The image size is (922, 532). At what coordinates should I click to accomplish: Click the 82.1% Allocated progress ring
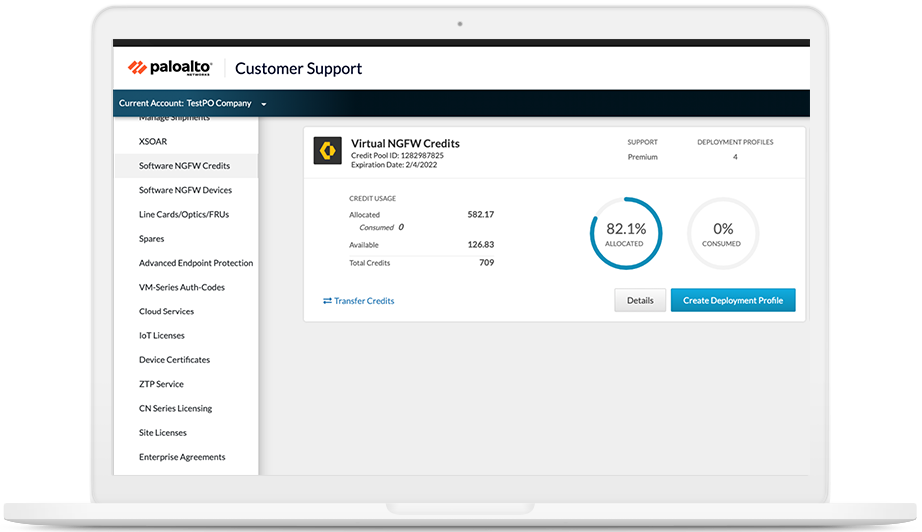(626, 233)
